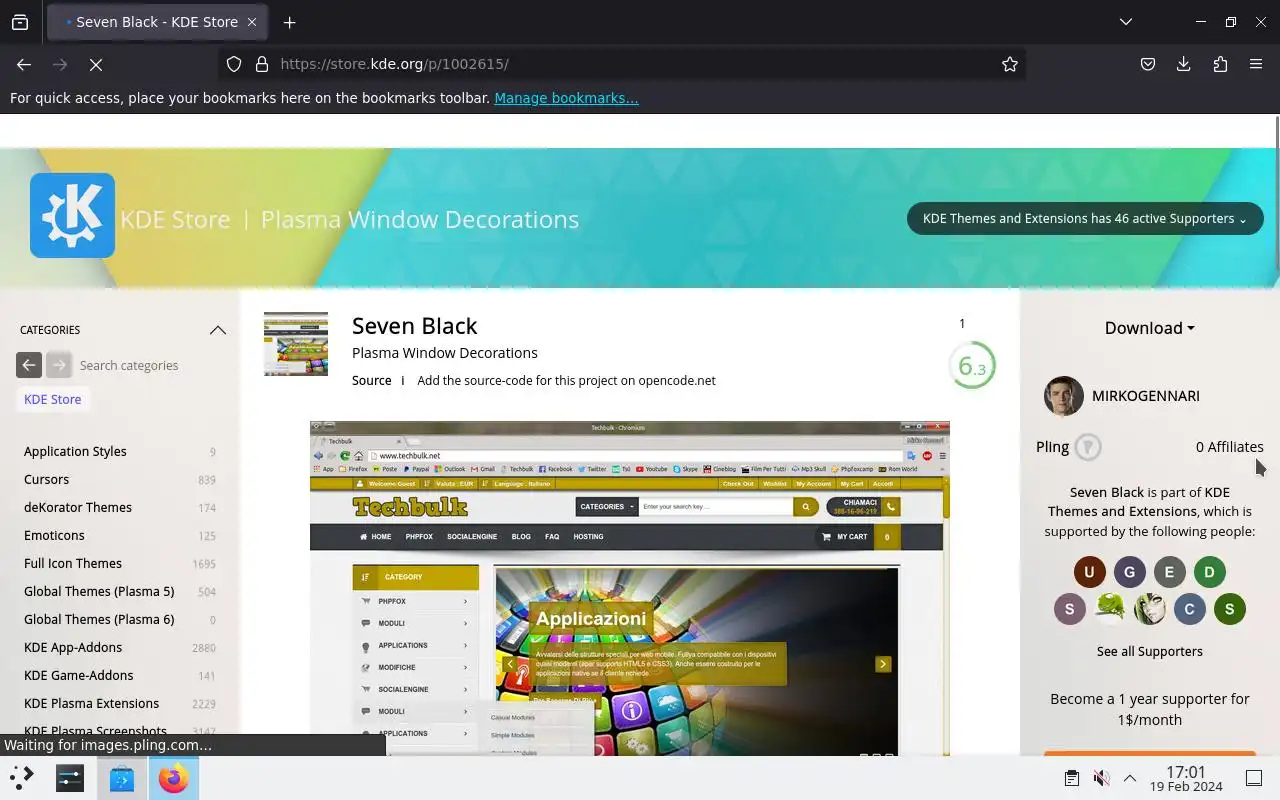The width and height of the screenshot is (1280, 800).
Task: Open the Firefox application hamburger menu
Action: click(1256, 64)
